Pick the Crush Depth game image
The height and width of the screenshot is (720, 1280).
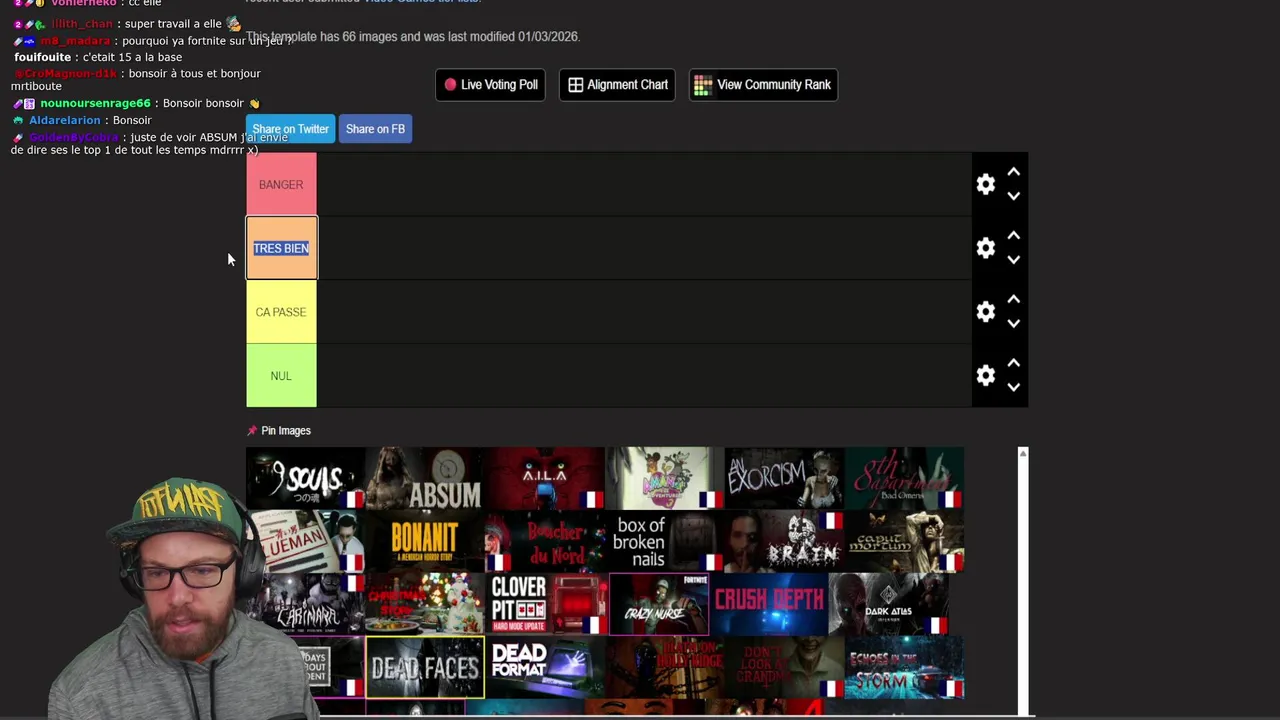(x=769, y=604)
